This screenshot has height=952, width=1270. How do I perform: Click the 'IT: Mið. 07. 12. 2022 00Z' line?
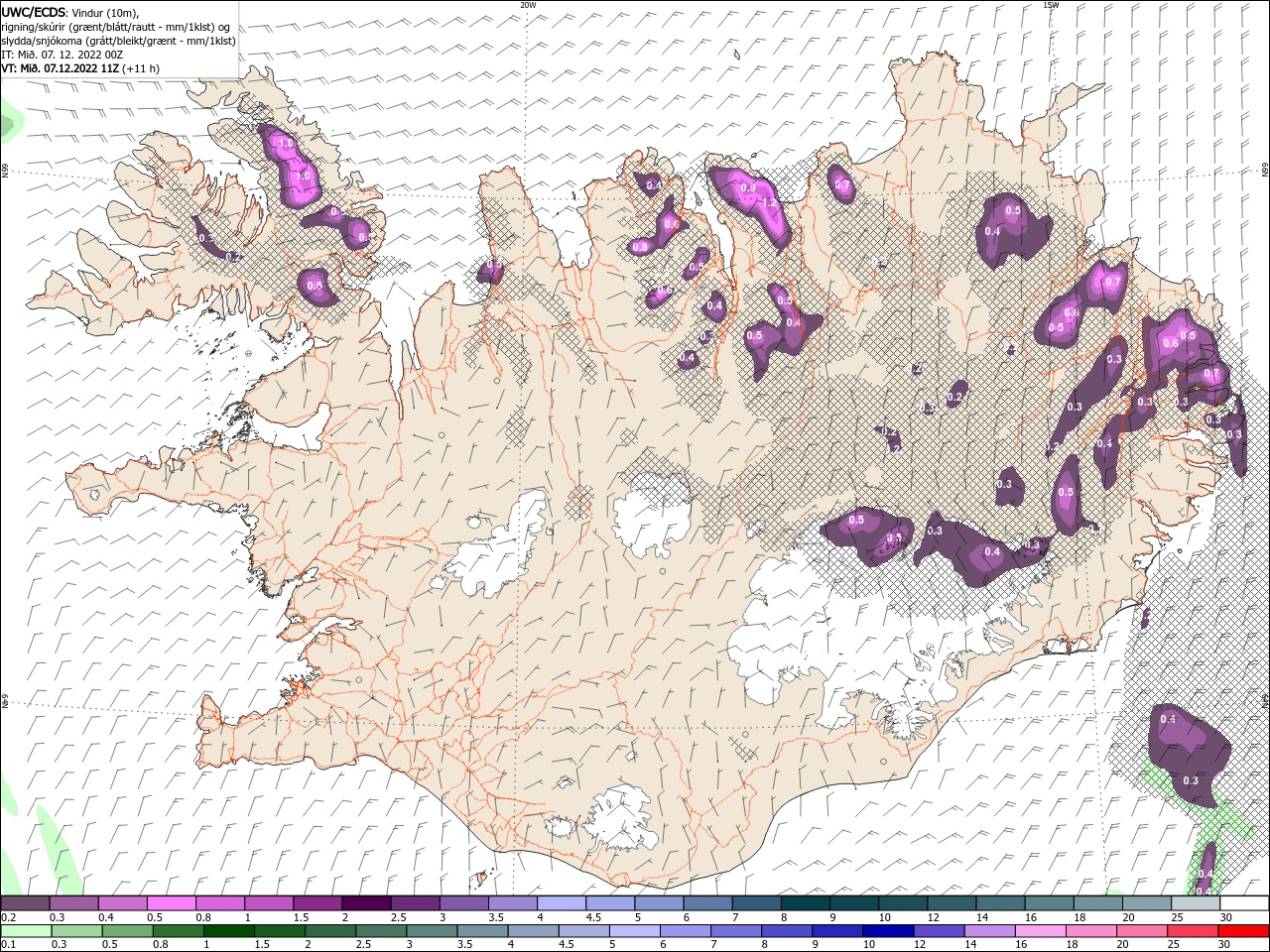(63, 55)
